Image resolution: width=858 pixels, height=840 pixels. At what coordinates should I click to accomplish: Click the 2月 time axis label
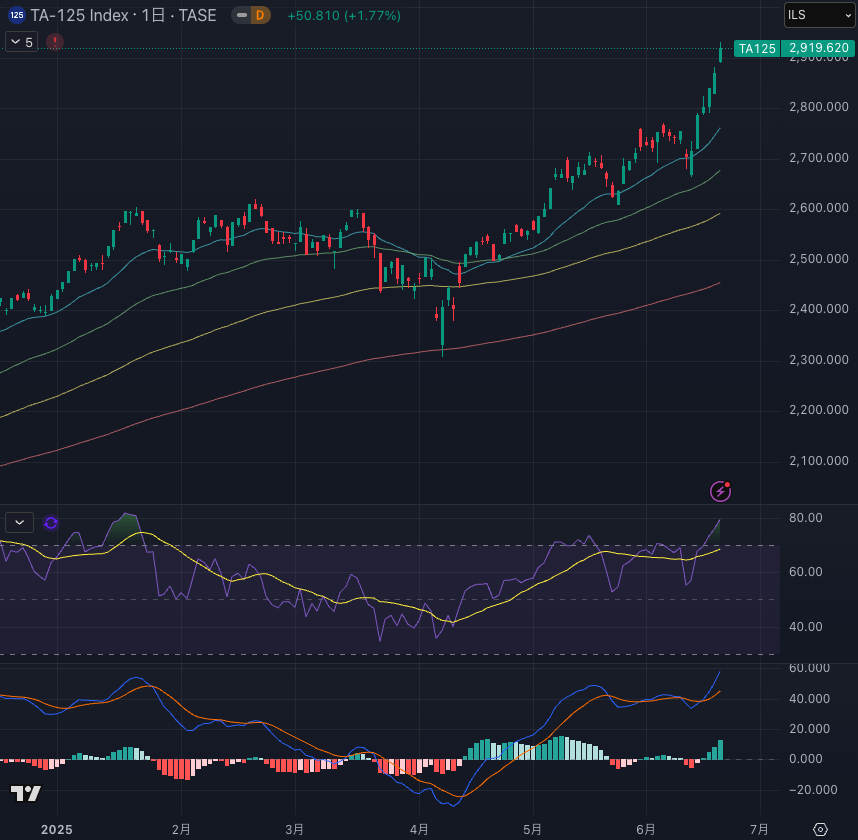[x=181, y=830]
